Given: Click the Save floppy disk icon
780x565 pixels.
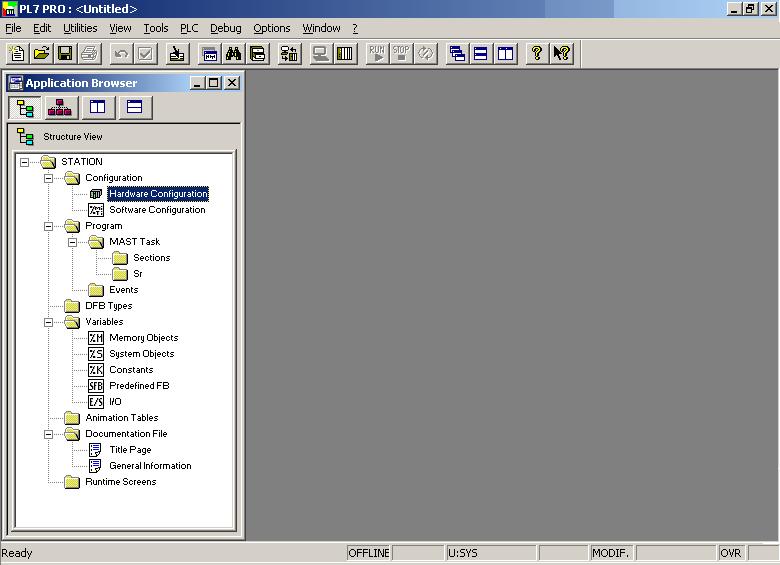Looking at the screenshot, I should pyautogui.click(x=65, y=53).
